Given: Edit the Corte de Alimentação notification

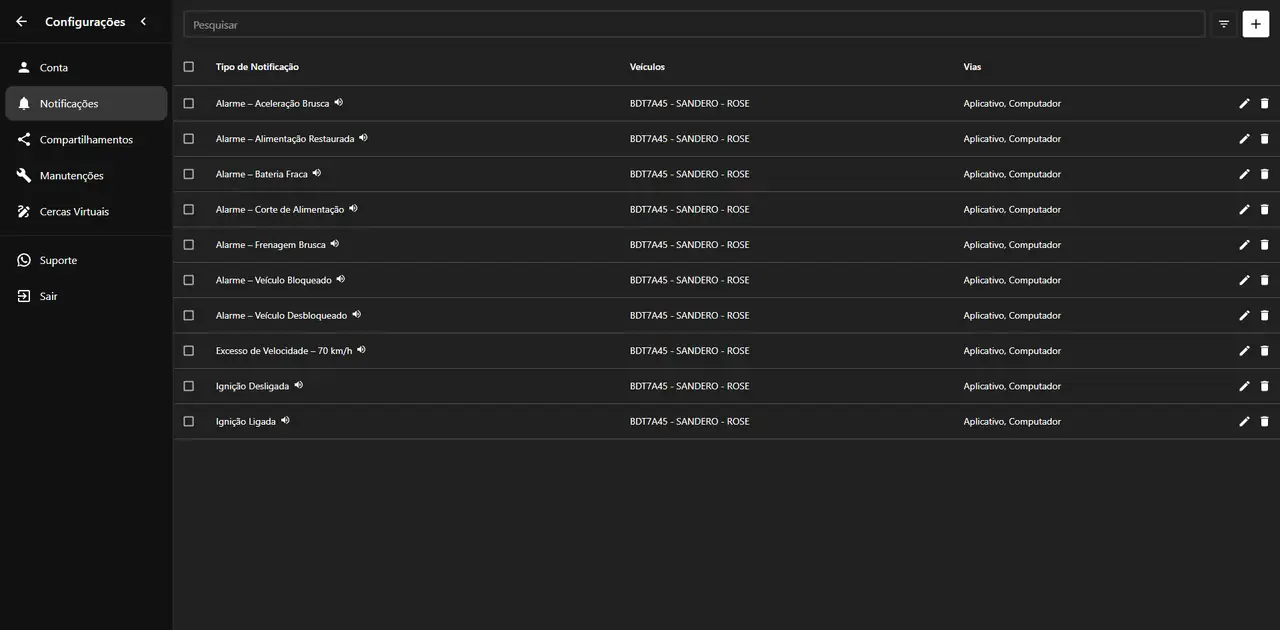Looking at the screenshot, I should click(1244, 210).
